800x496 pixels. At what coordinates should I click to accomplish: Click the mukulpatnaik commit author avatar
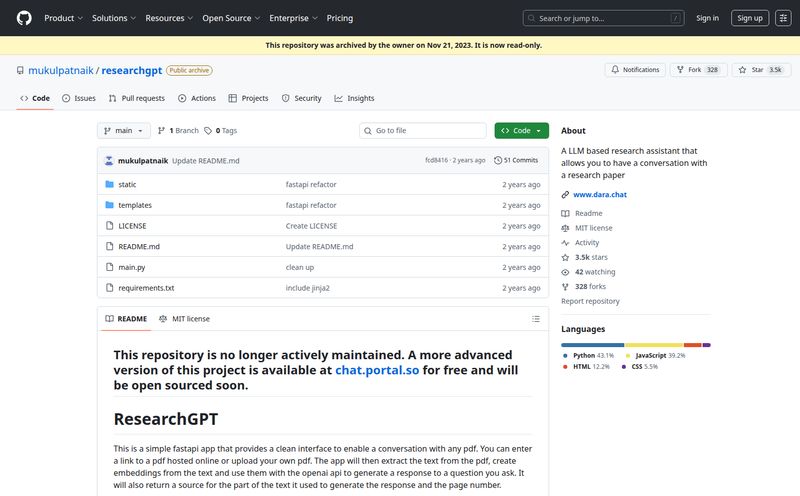pyautogui.click(x=109, y=161)
